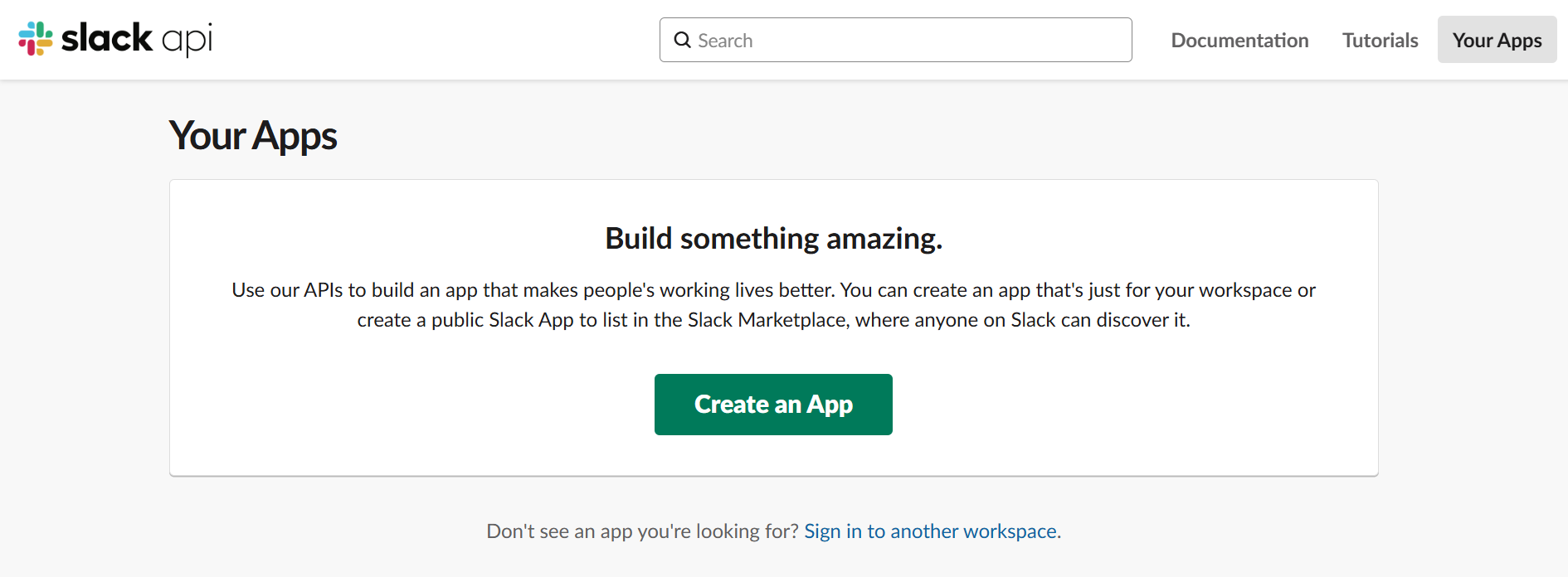
Task: Click the 'Build something amazing.' headline
Action: coord(773,239)
